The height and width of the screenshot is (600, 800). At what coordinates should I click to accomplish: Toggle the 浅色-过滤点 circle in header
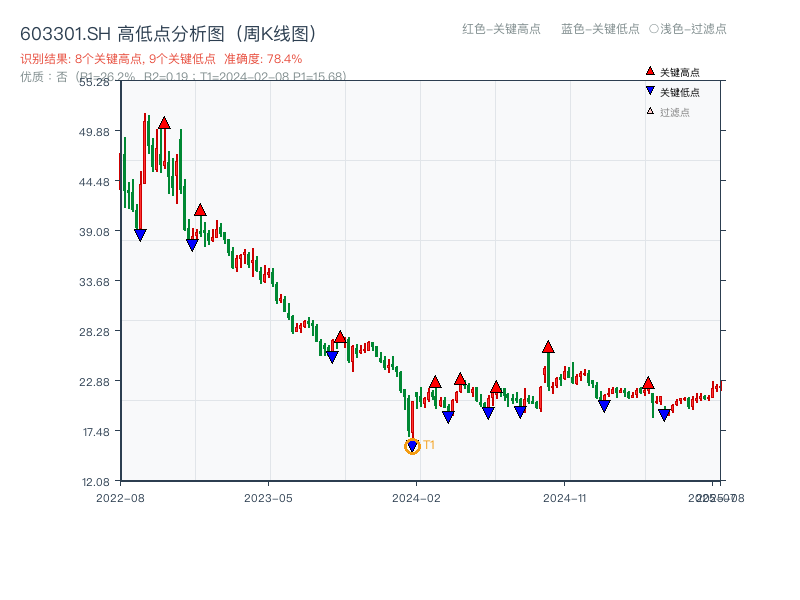click(653, 29)
